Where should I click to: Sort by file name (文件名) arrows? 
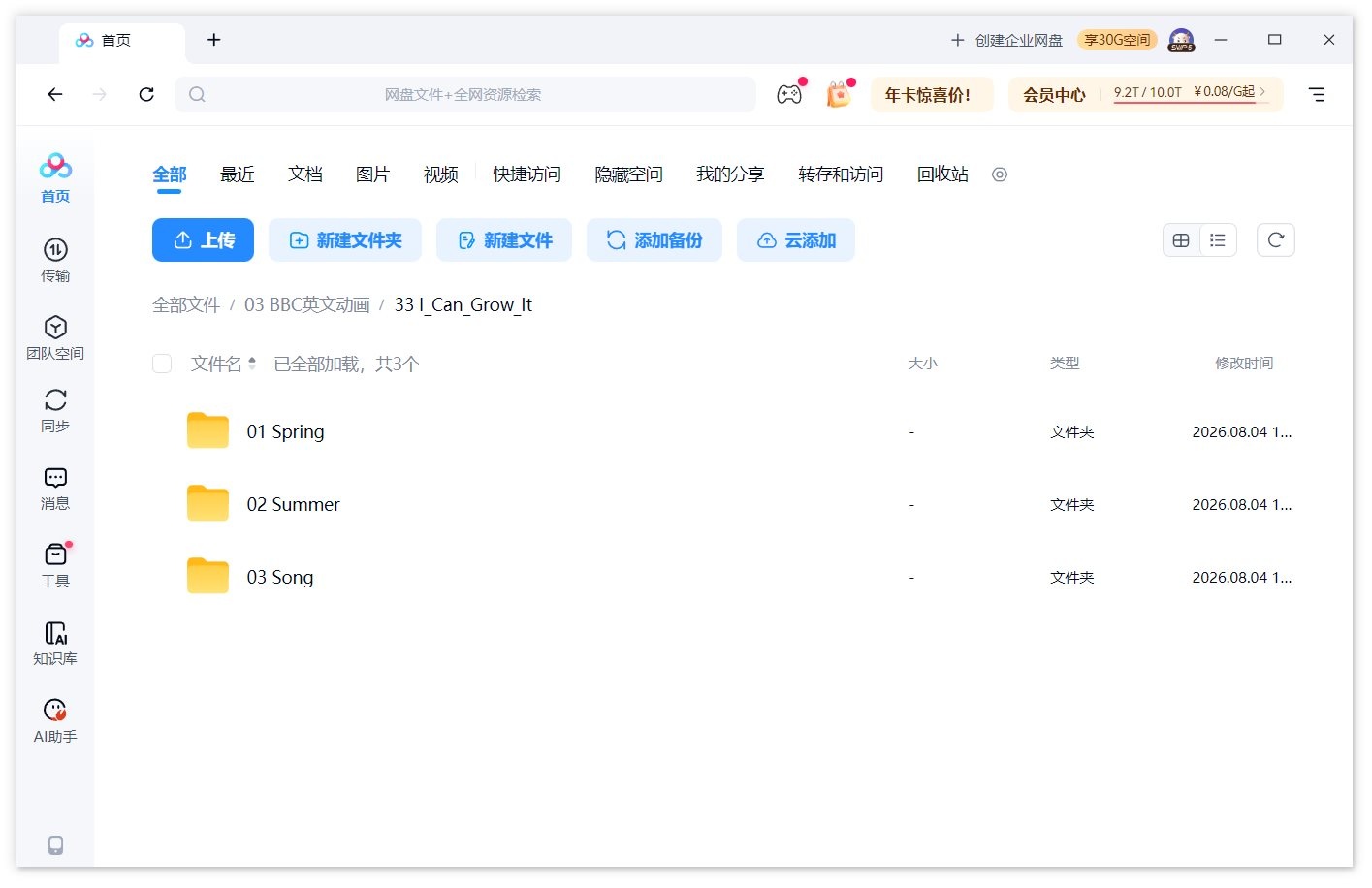coord(252,364)
